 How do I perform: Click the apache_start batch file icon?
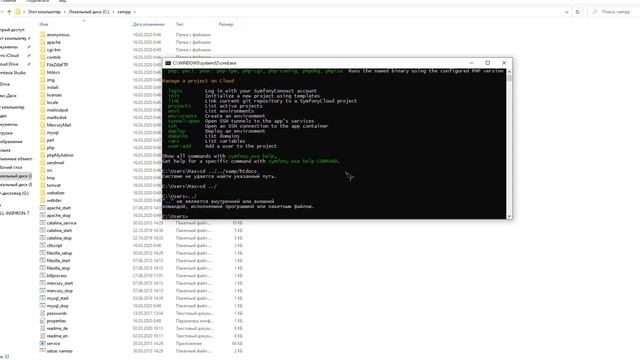pyautogui.click(x=42, y=208)
